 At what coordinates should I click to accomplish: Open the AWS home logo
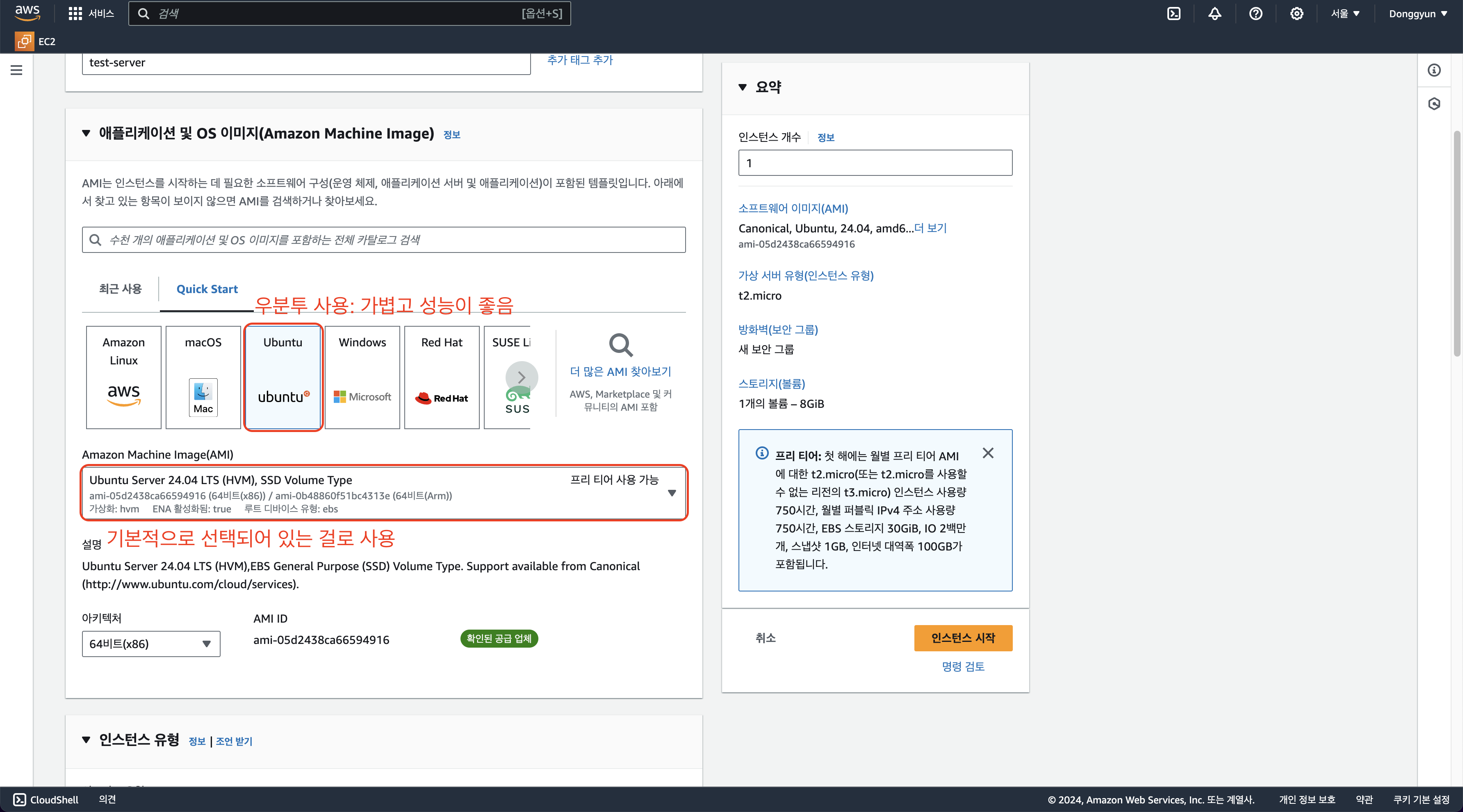(x=27, y=12)
